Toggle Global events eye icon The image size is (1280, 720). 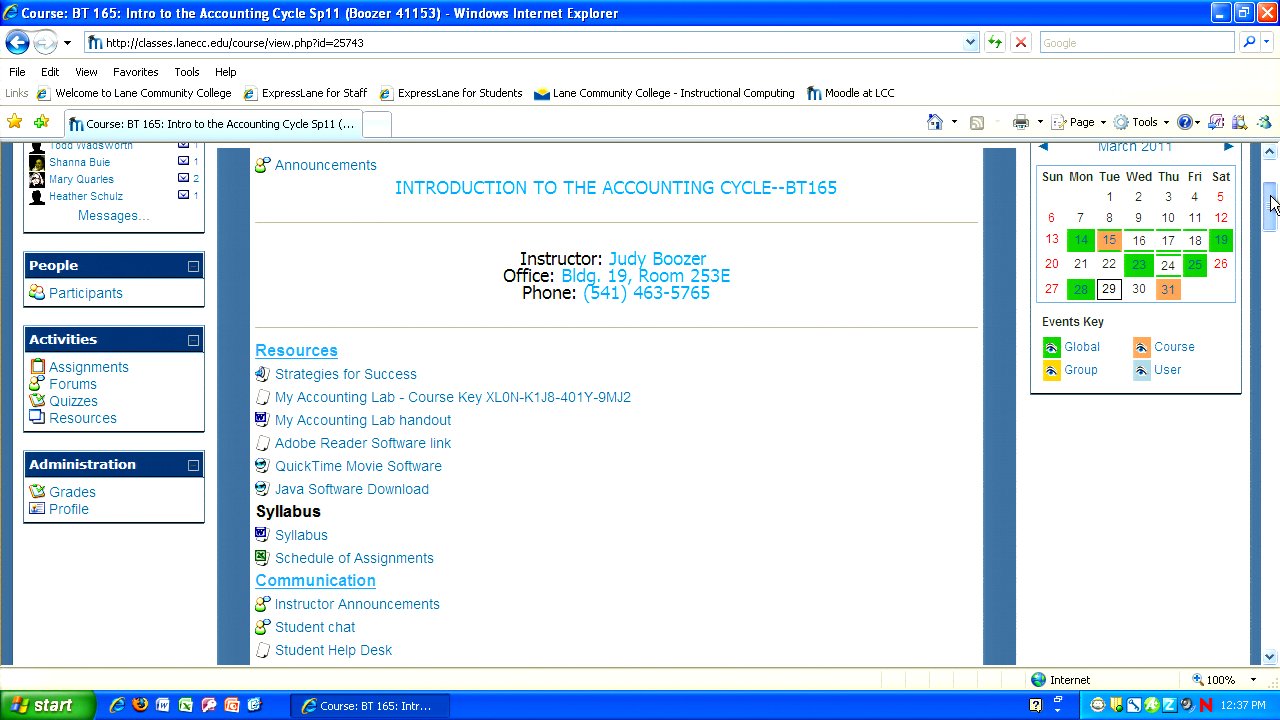(x=1051, y=347)
